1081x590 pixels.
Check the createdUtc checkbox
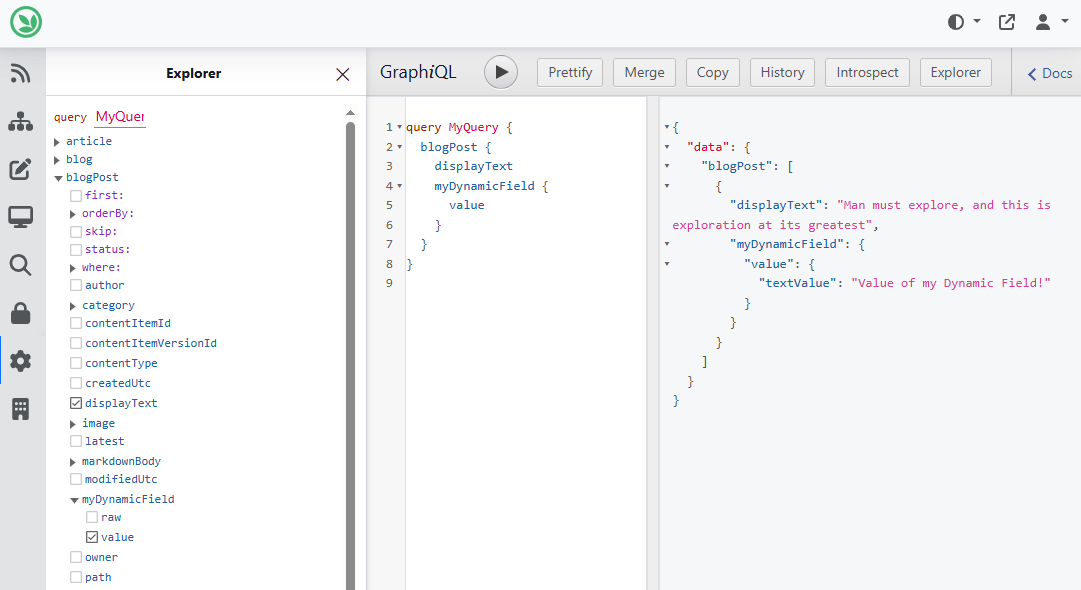[76, 383]
